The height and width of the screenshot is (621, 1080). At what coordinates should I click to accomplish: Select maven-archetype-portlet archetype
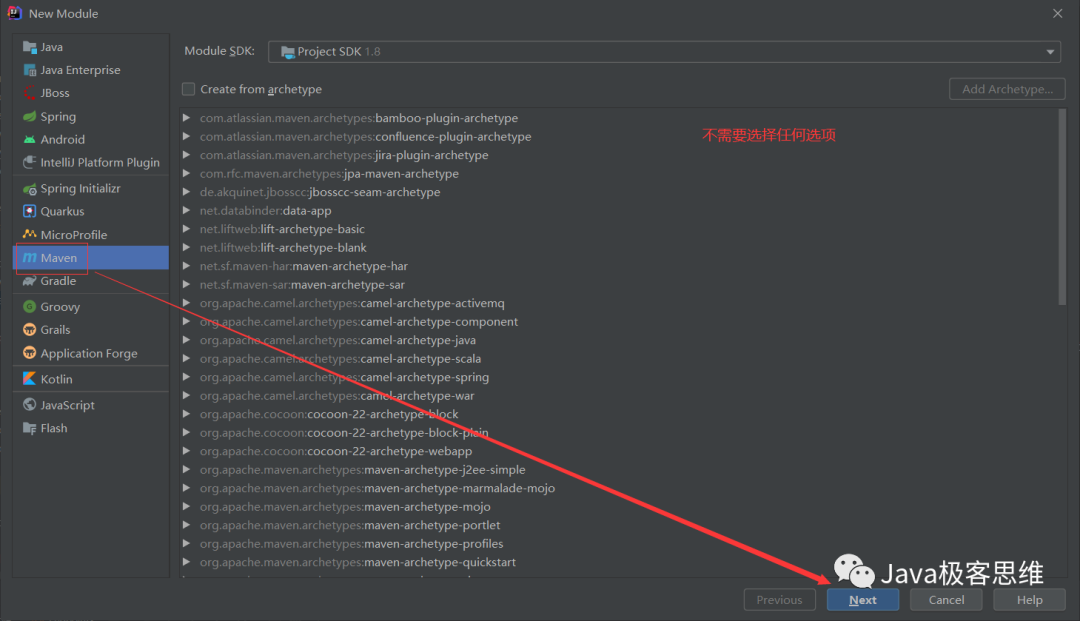350,525
